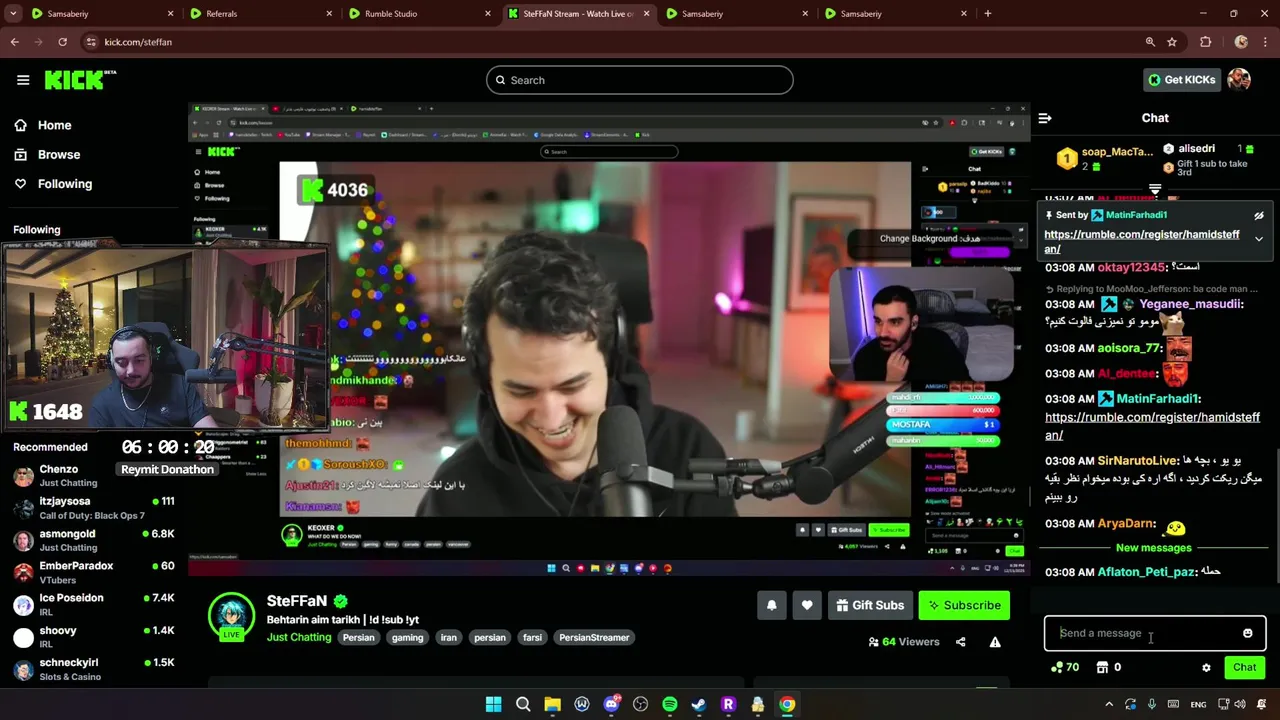The image size is (1280, 720).
Task: Hide the pinned message eye icon
Action: [x=1259, y=216]
